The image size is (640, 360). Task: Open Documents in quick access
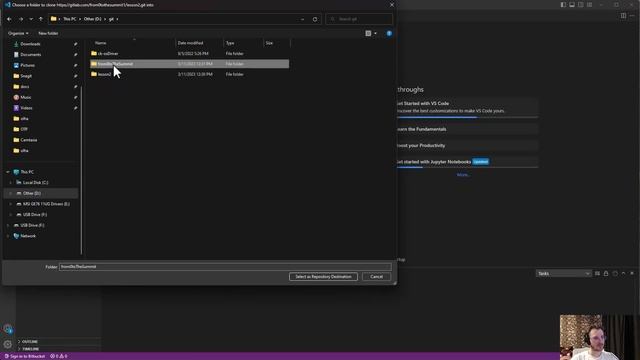click(x=30, y=54)
